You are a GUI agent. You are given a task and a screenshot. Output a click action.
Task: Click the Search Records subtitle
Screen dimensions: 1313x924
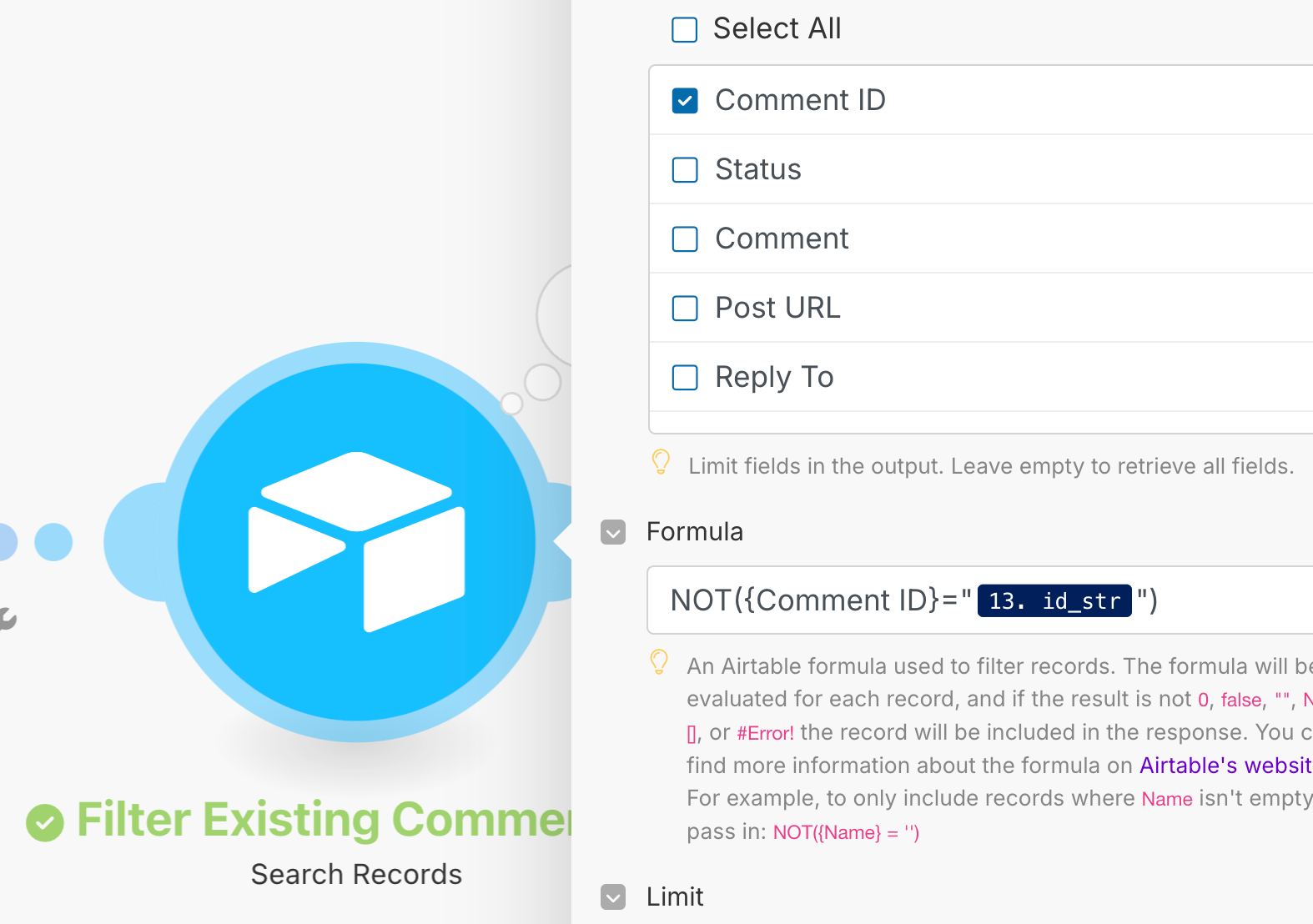click(356, 874)
